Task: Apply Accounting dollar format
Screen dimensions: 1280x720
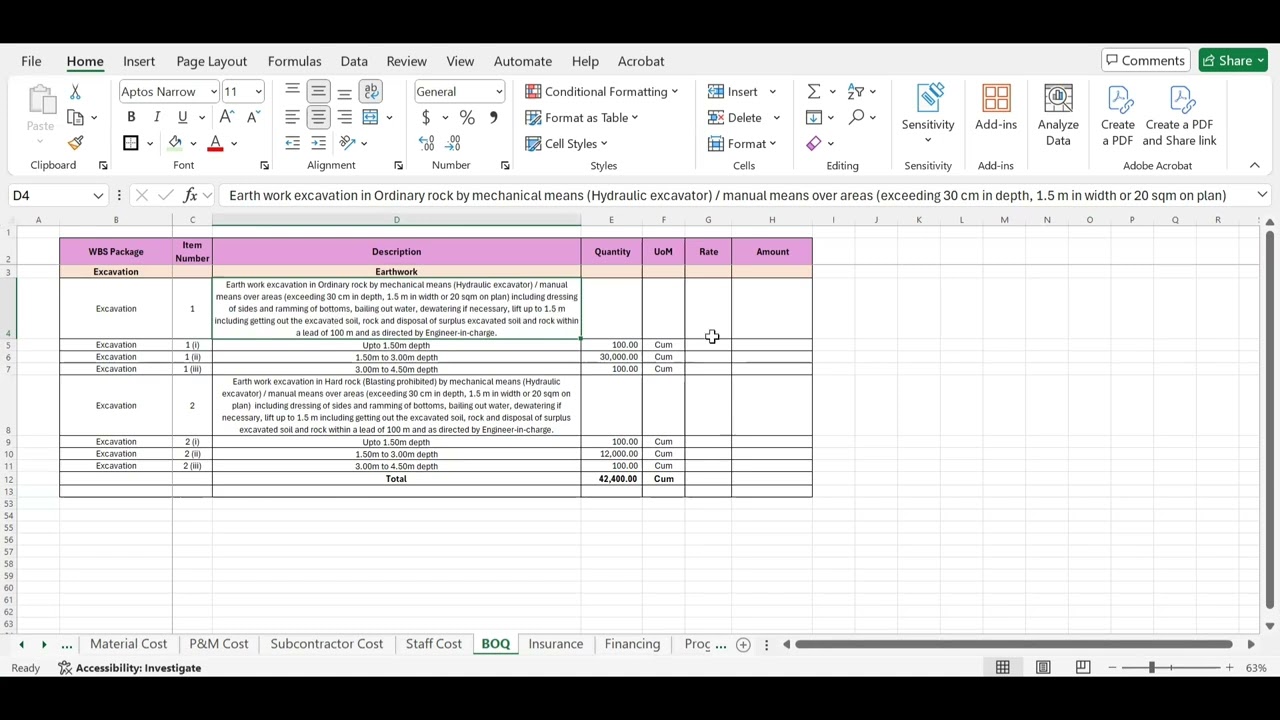Action: tap(426, 117)
